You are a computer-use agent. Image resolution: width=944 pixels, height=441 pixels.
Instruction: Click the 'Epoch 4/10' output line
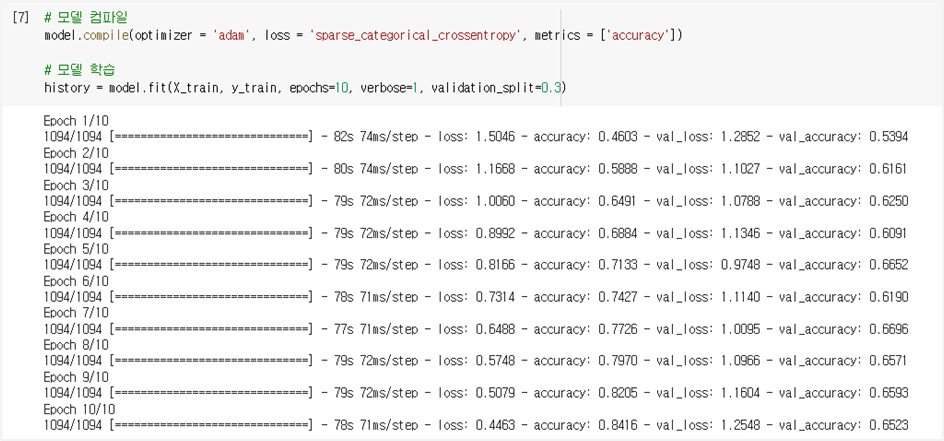76,217
